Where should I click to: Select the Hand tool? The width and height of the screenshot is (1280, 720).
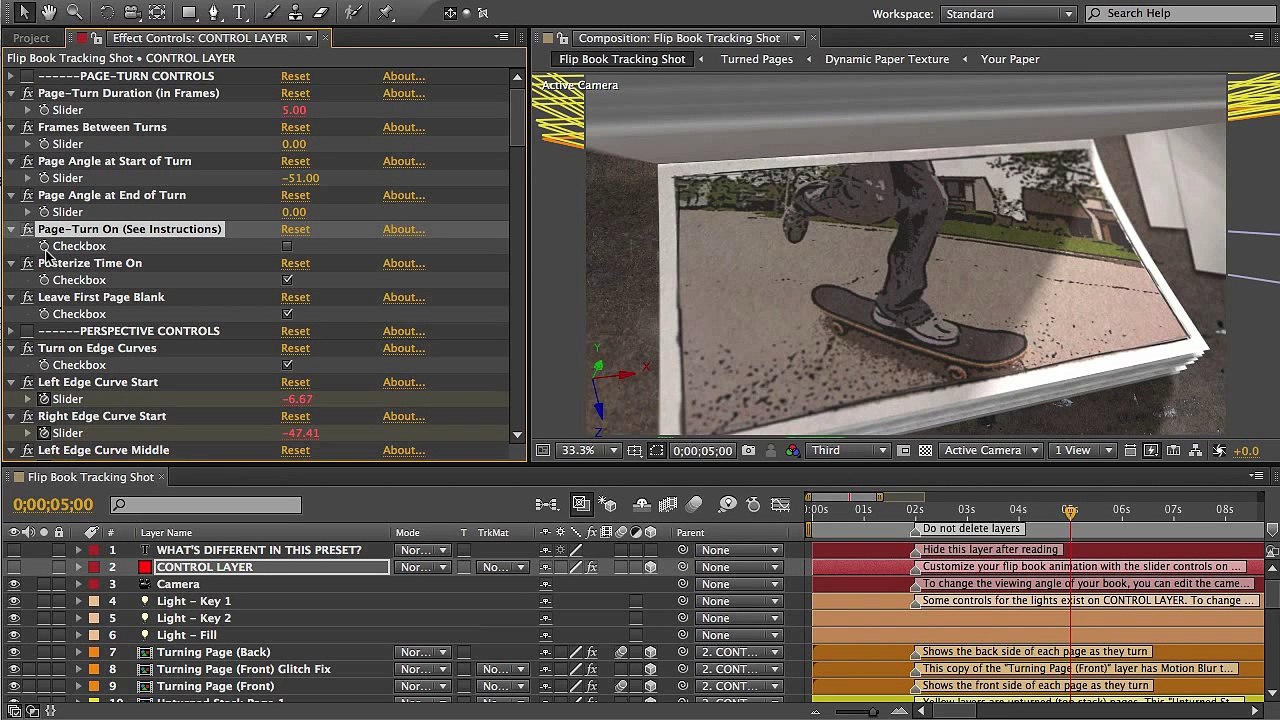[x=48, y=13]
